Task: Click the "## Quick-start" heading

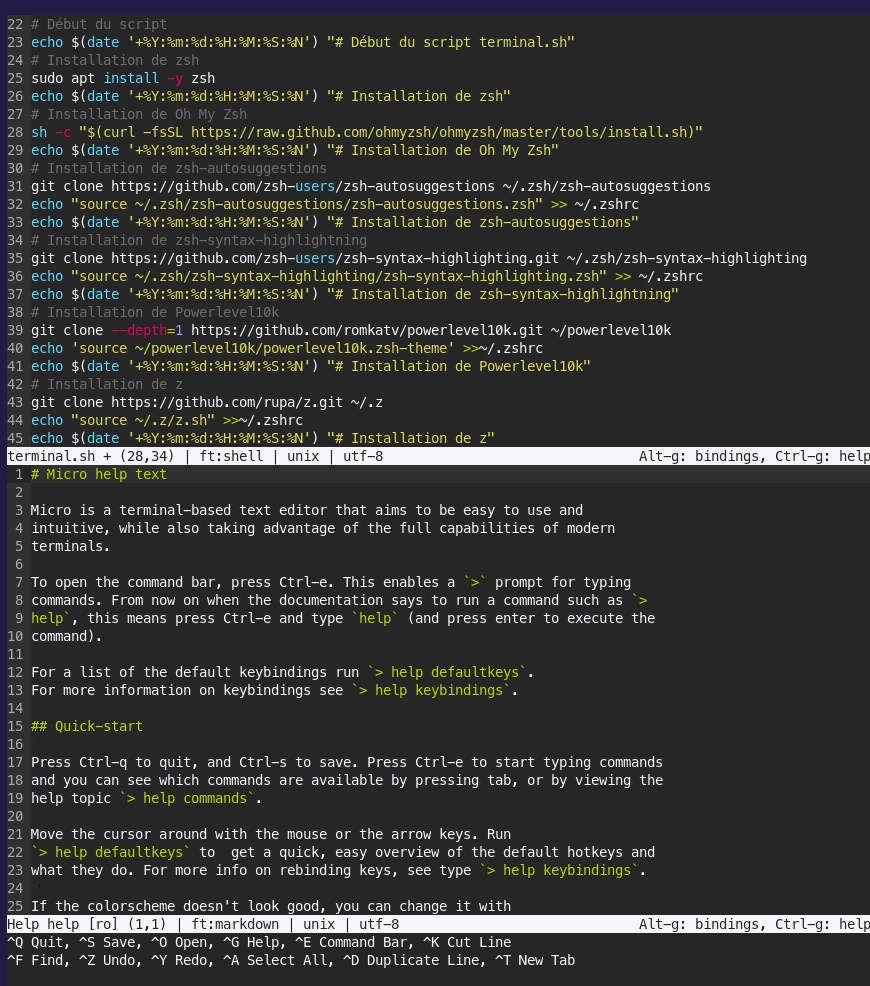Action: pyautogui.click(x=87, y=726)
